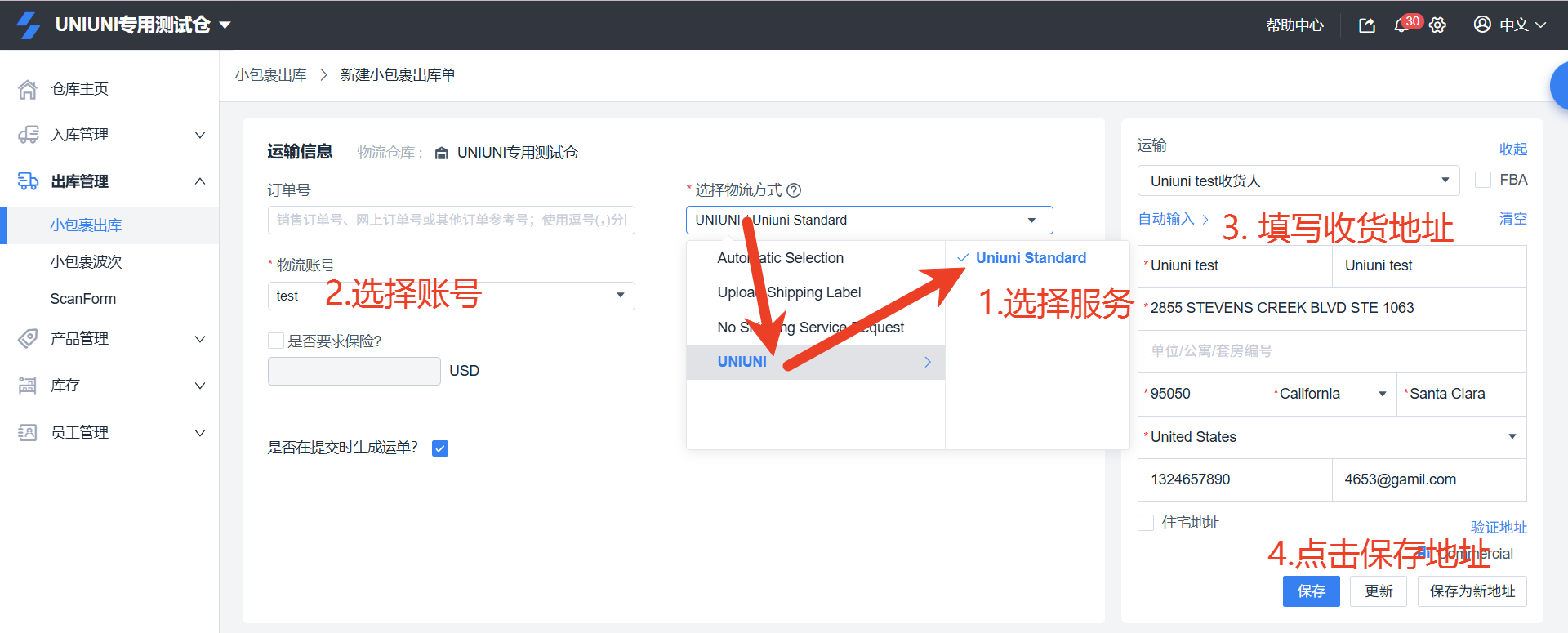Click the 自动输入 auto-fill link
1568x633 pixels.
coord(1174,219)
